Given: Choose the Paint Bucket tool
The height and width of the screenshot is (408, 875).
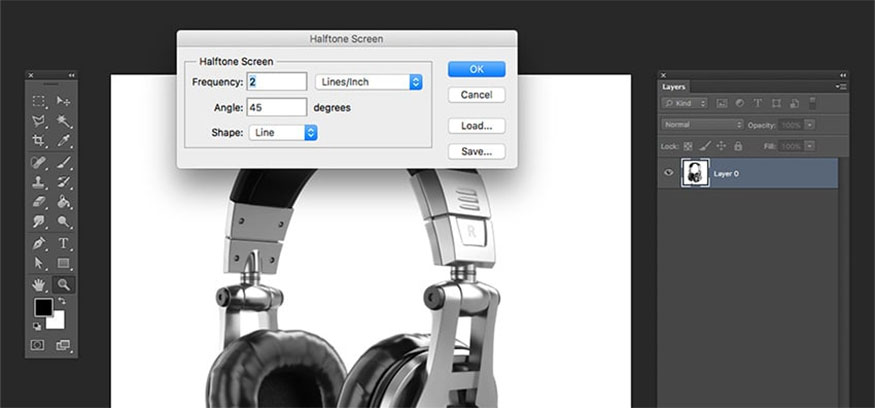Looking at the screenshot, I should pyautogui.click(x=63, y=201).
